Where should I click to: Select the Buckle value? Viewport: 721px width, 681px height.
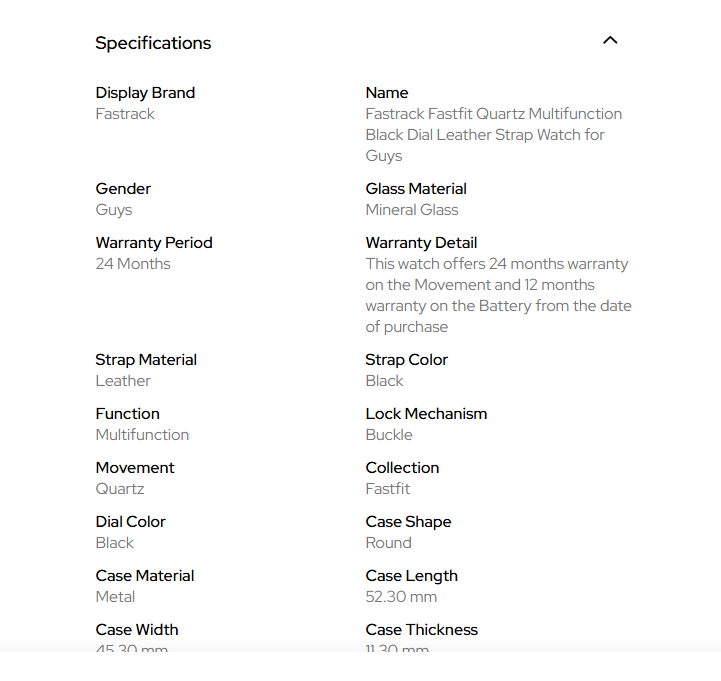[x=389, y=435]
